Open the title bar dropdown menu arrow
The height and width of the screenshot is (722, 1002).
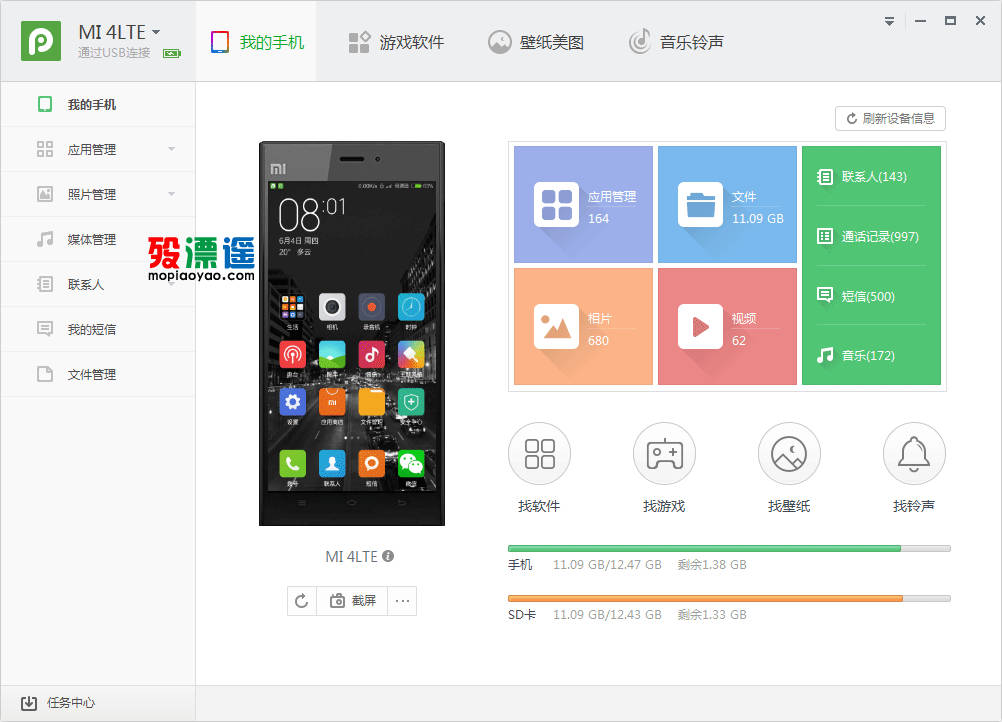(x=889, y=21)
